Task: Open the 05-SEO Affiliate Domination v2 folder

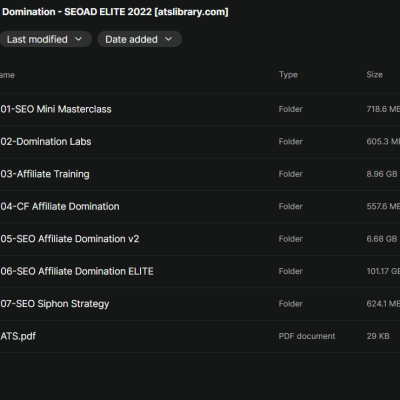Action: pos(70,239)
